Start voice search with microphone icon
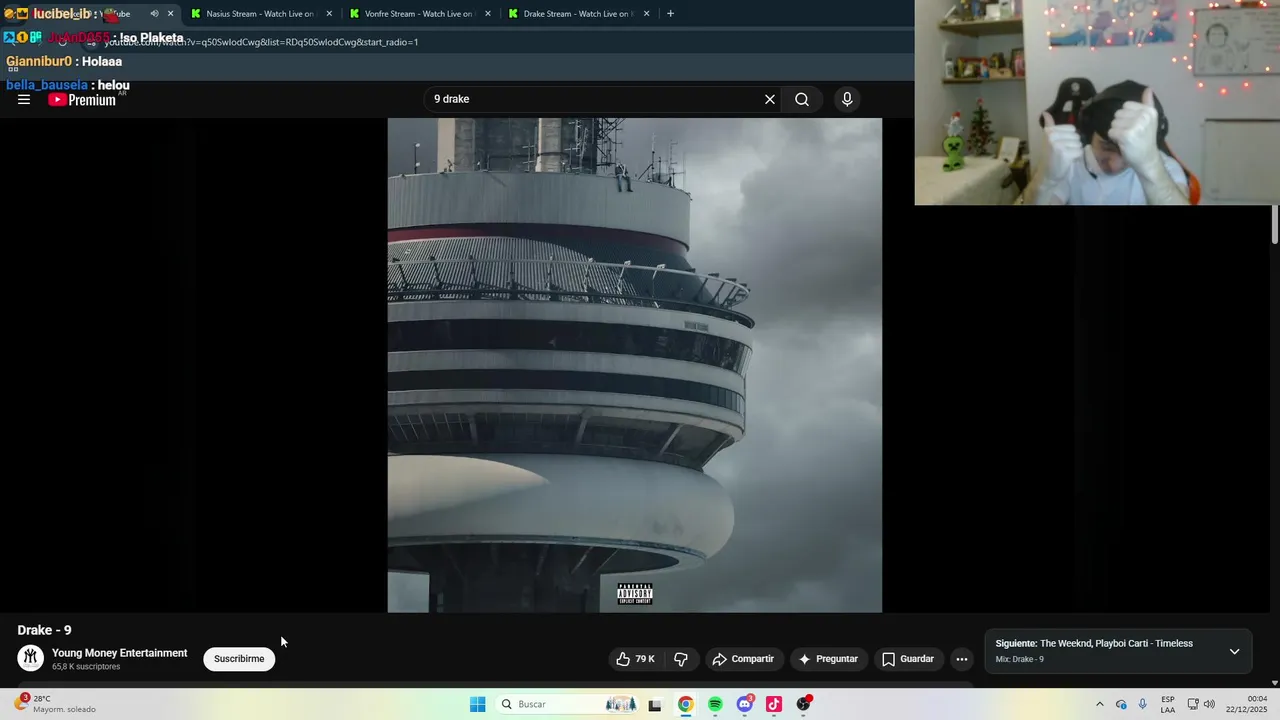The height and width of the screenshot is (720, 1280). click(x=847, y=99)
